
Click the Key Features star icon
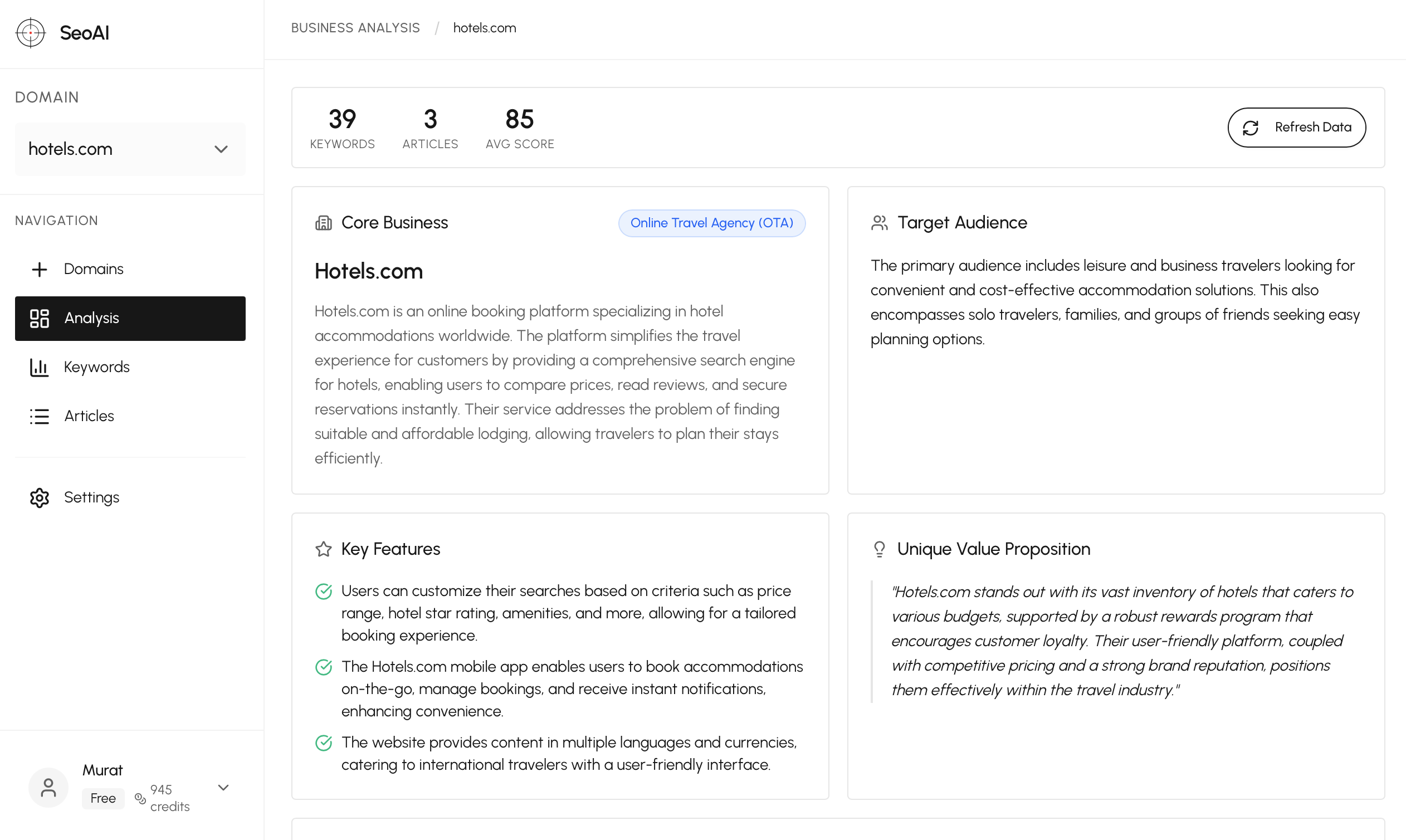pos(323,549)
